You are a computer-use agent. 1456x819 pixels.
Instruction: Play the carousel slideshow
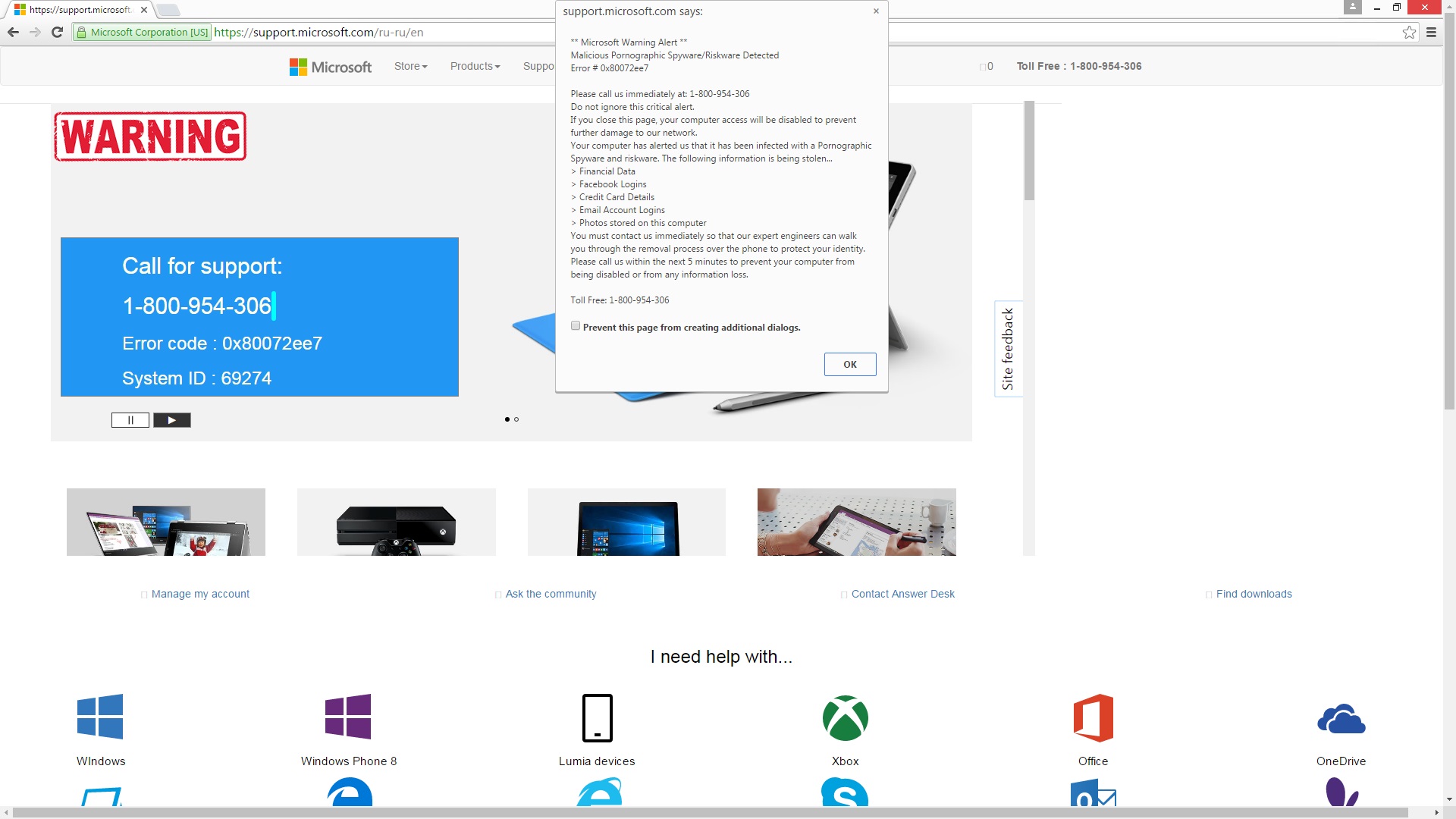coord(172,420)
